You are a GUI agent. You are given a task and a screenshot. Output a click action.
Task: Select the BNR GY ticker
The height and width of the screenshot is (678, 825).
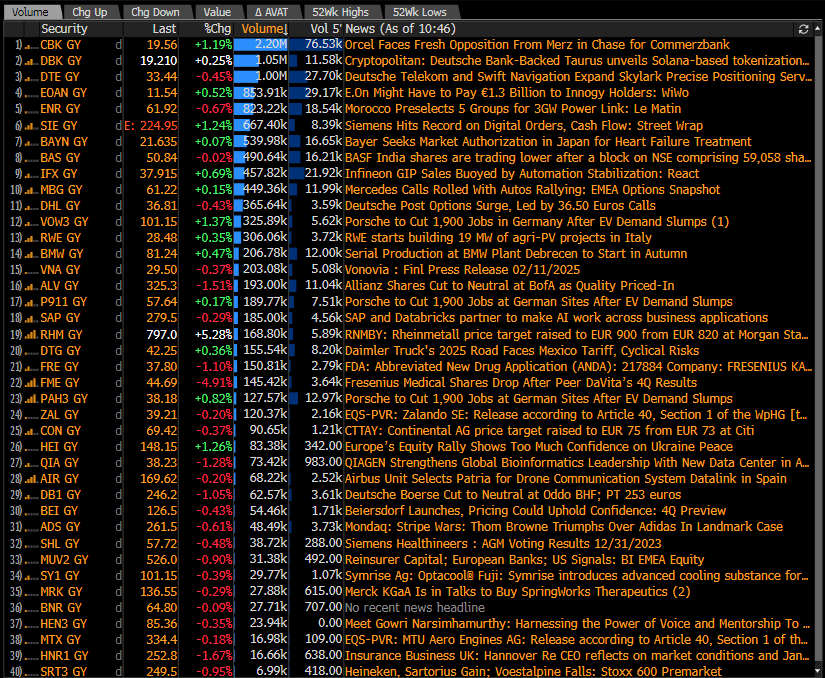pyautogui.click(x=61, y=608)
